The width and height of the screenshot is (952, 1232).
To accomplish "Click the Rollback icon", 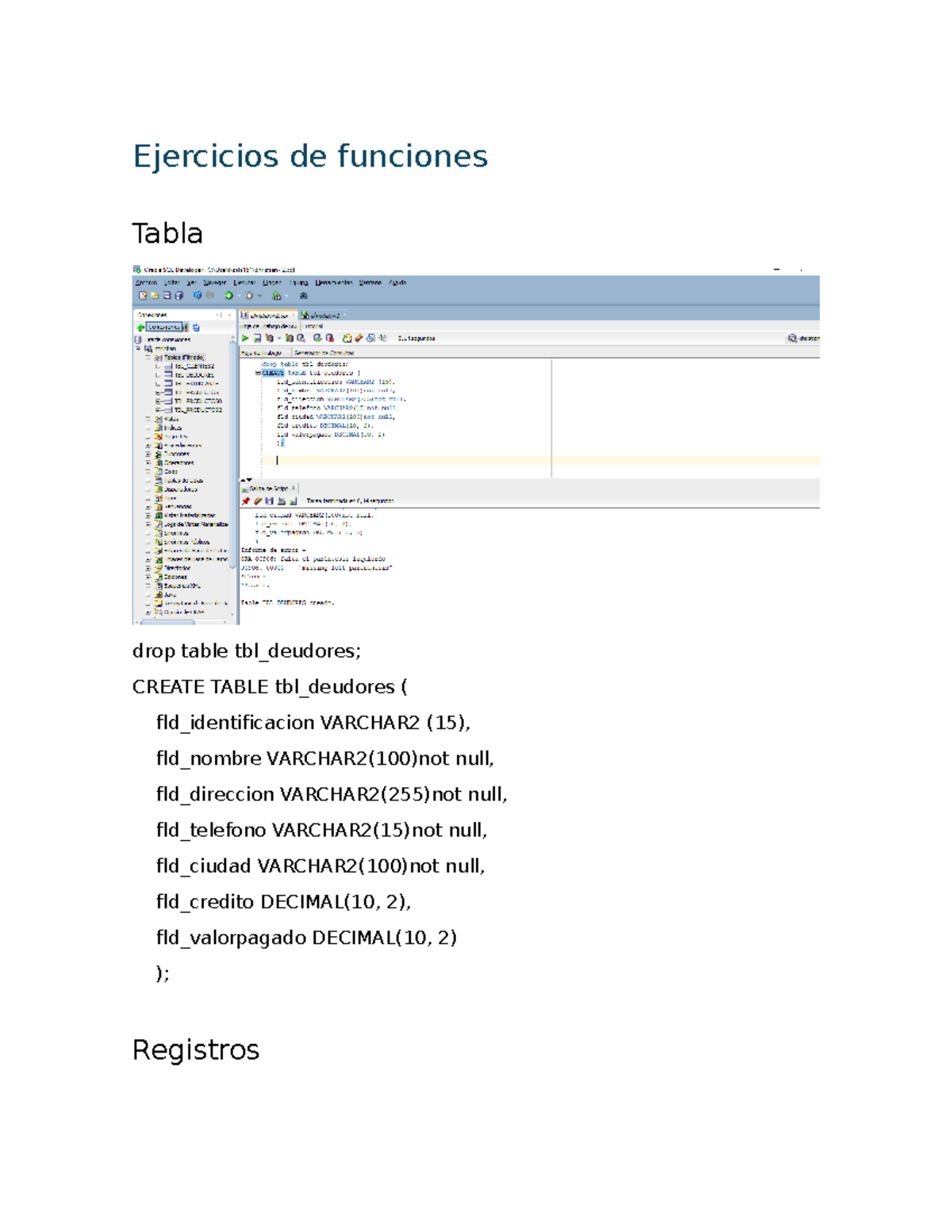I will [329, 337].
